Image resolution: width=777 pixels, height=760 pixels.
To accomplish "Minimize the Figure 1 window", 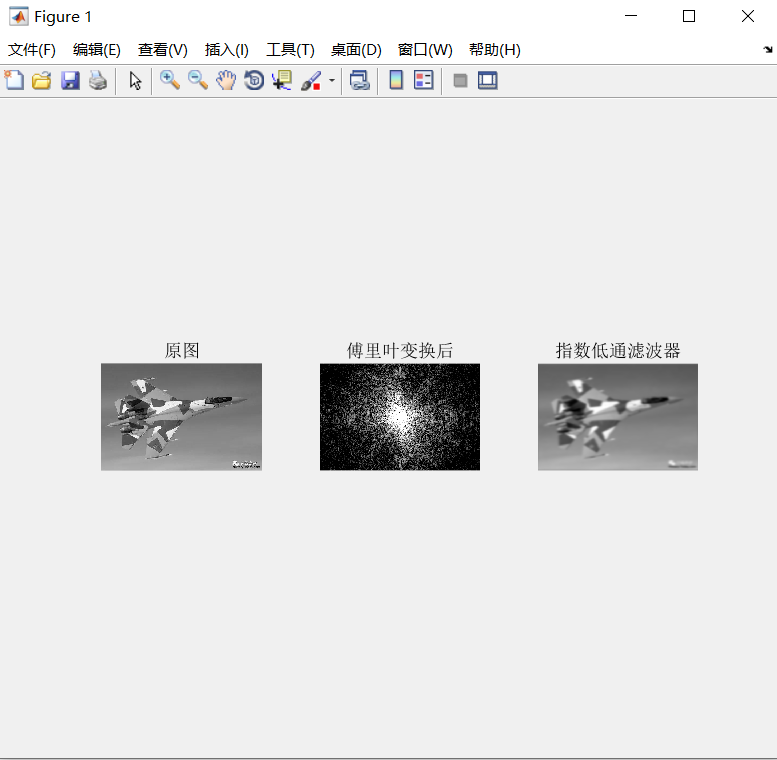I will (x=631, y=16).
